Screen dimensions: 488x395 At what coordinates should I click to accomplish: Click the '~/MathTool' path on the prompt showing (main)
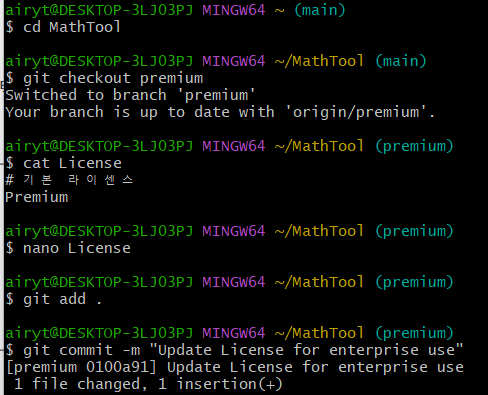(319, 61)
